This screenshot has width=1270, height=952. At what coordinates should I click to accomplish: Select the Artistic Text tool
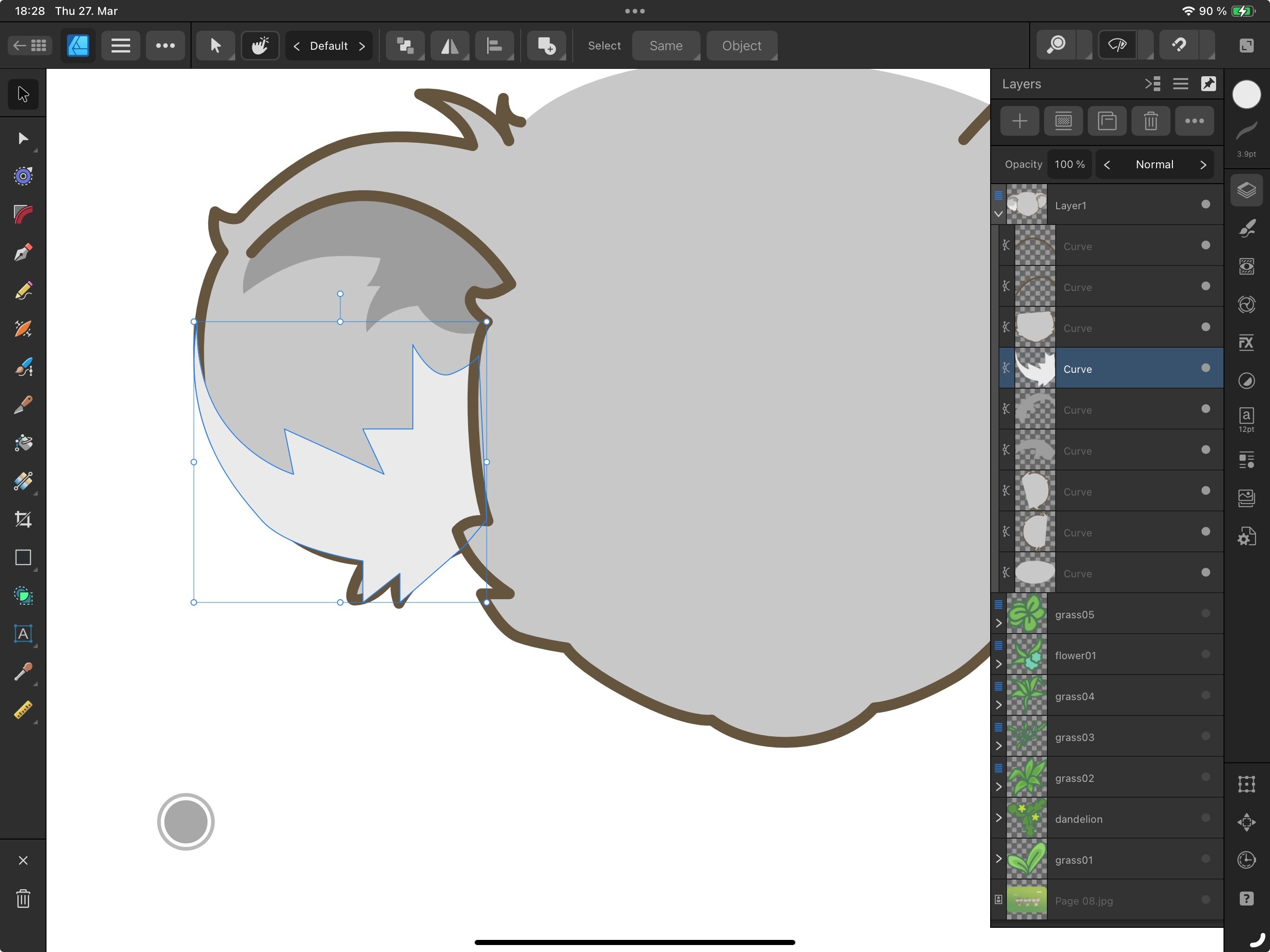pos(23,634)
